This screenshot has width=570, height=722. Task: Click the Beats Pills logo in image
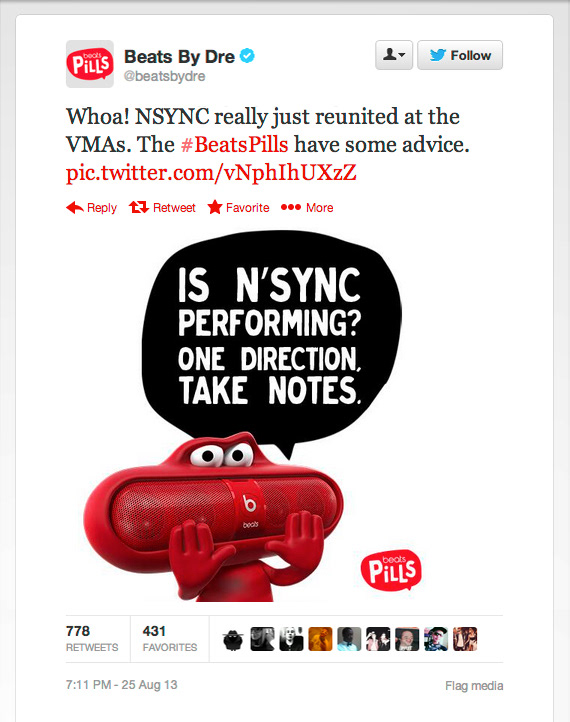coord(391,570)
